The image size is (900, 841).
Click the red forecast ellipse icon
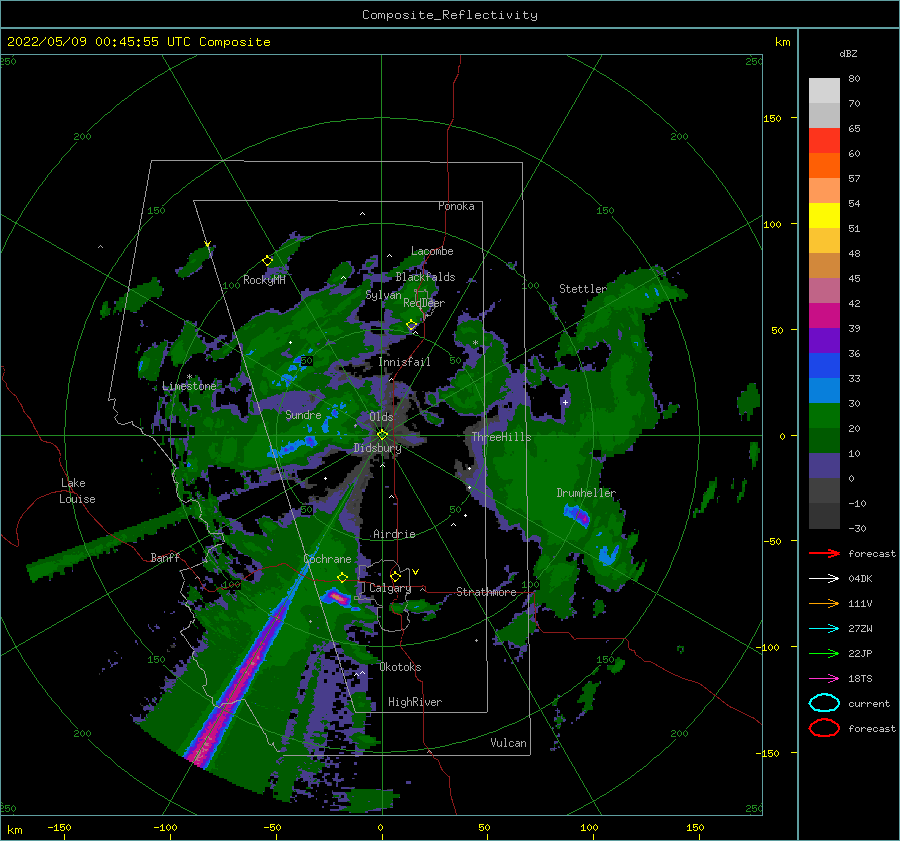[824, 728]
